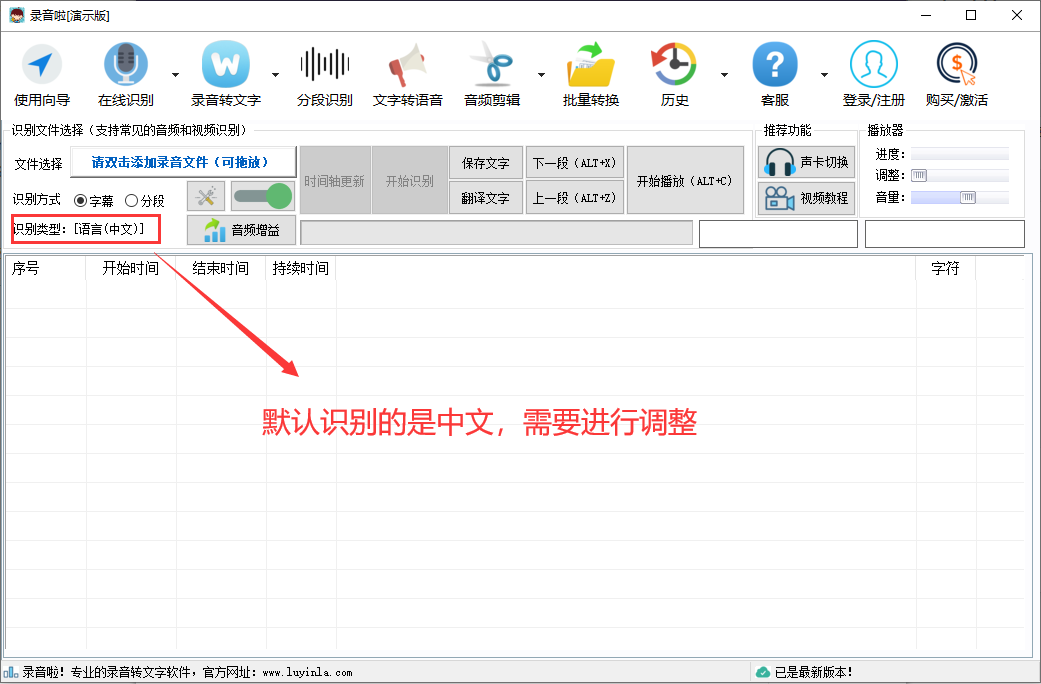Click the 字符 column header
Viewport: 1041px width, 684px height.
click(x=945, y=268)
